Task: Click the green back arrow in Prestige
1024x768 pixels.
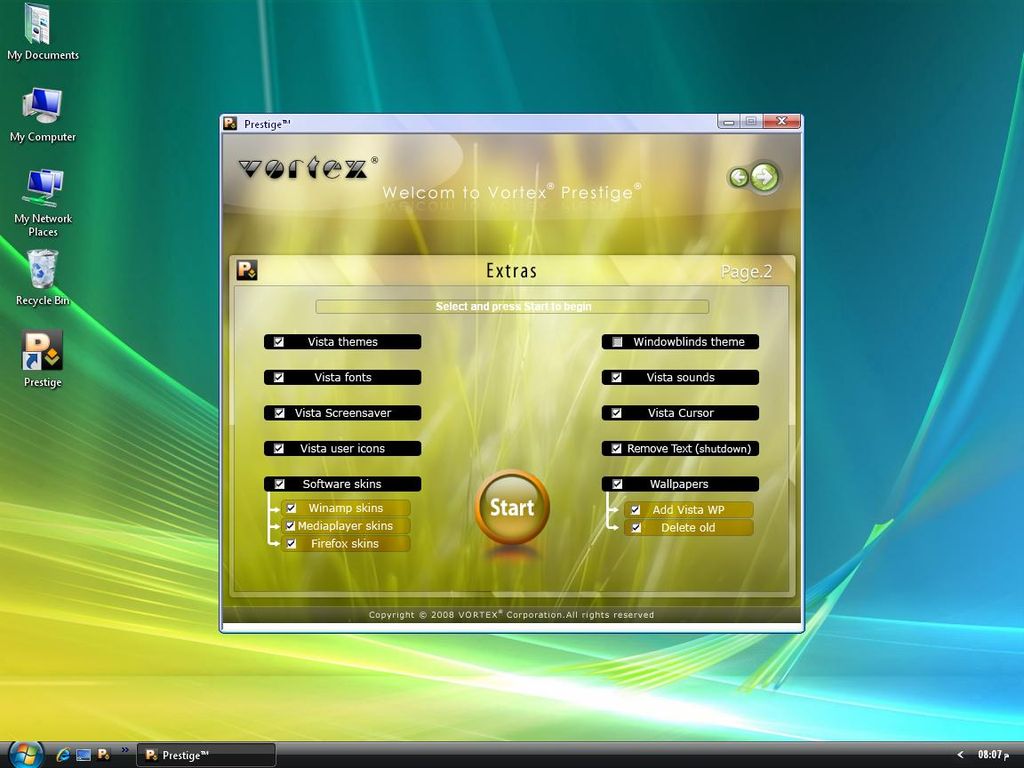Action: click(x=739, y=177)
